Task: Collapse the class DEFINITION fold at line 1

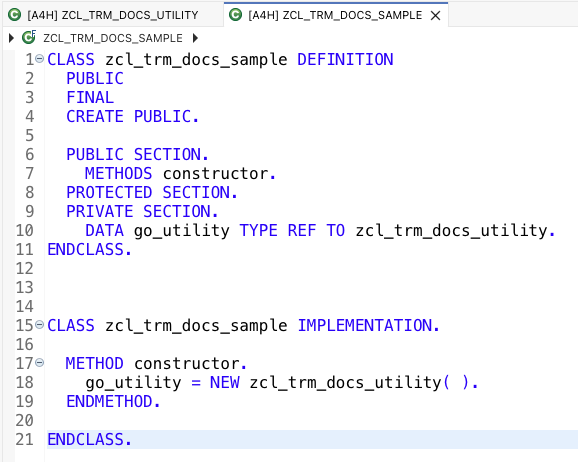Action: point(39,59)
